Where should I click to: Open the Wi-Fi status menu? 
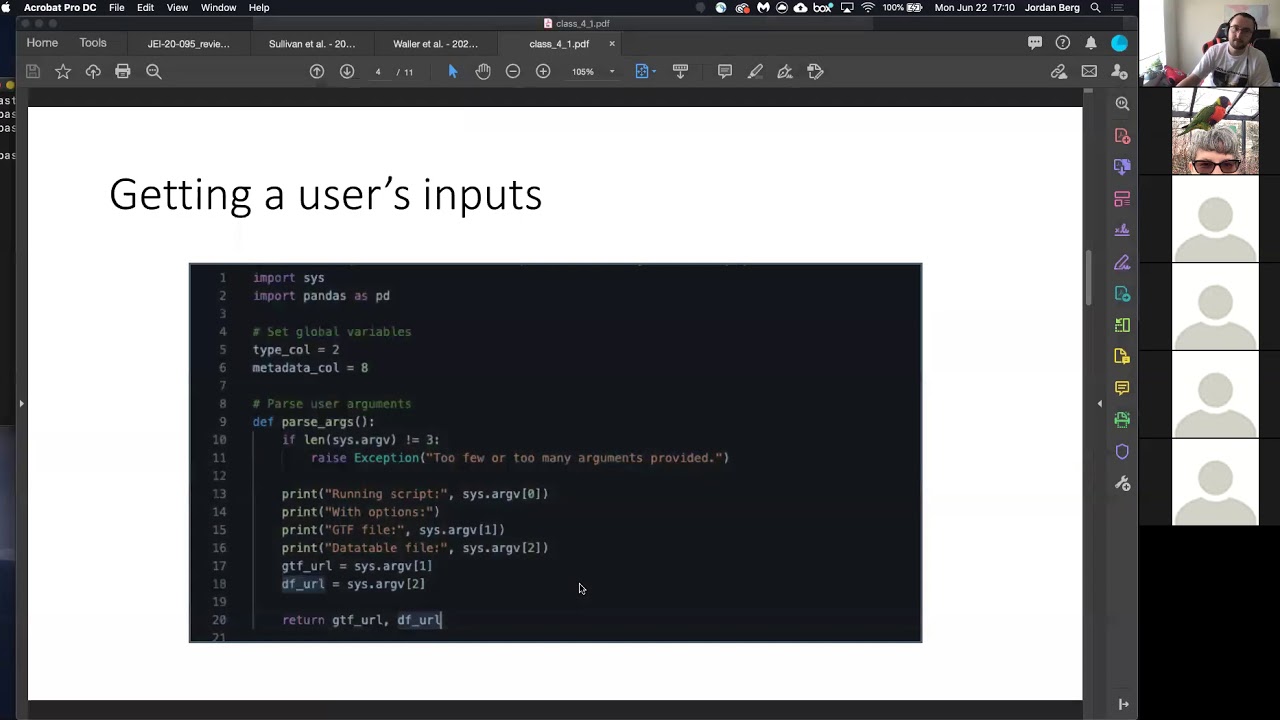(x=868, y=7)
